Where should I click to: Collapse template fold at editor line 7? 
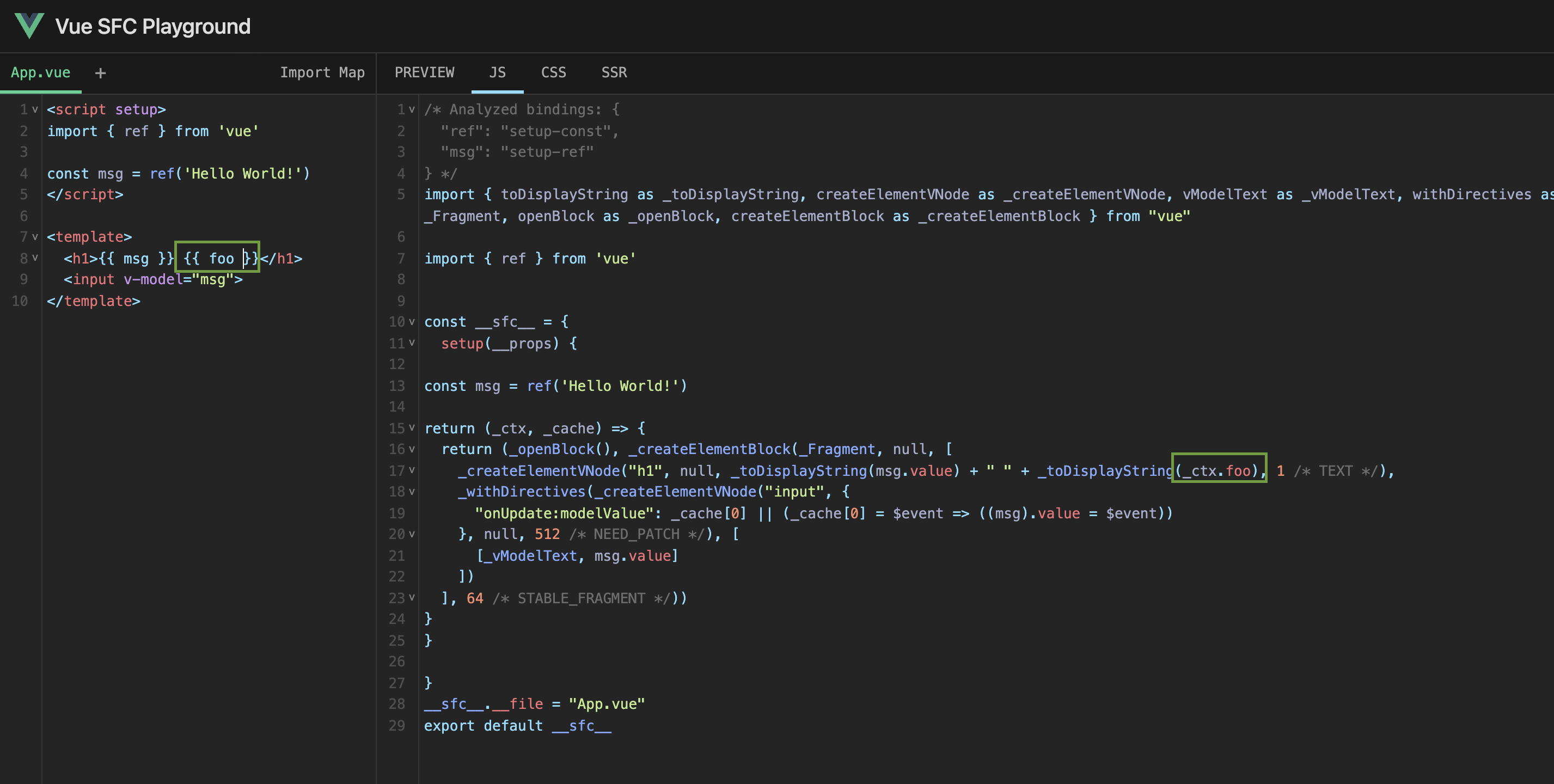click(35, 237)
